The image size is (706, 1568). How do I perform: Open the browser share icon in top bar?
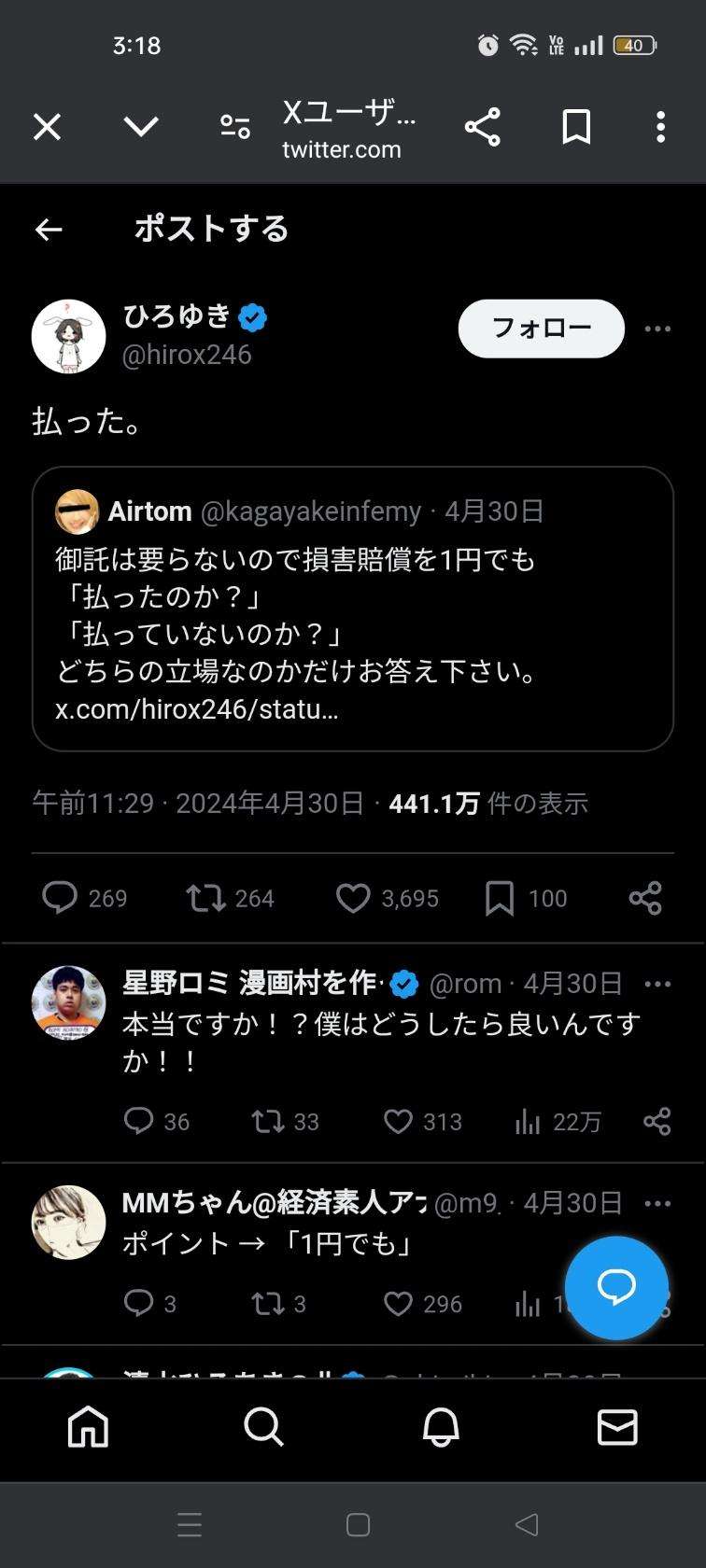coord(482,127)
